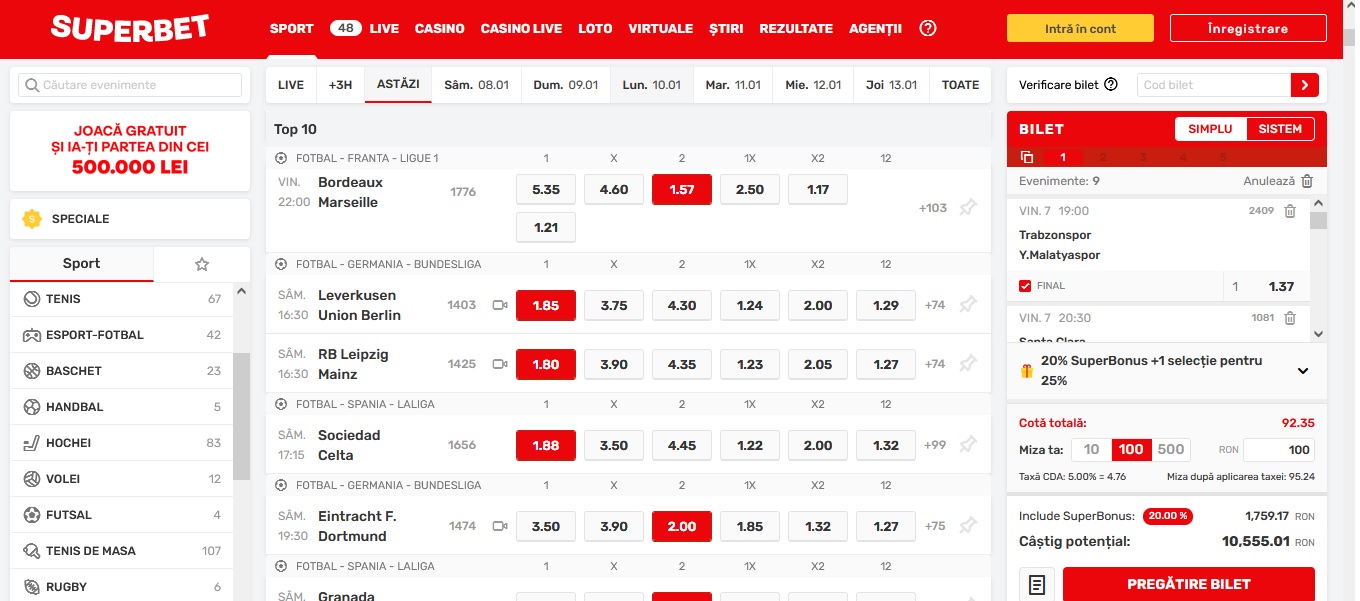The height and width of the screenshot is (601, 1360).
Task: Pin the Bordeaux Marseille match
Action: coord(967,208)
